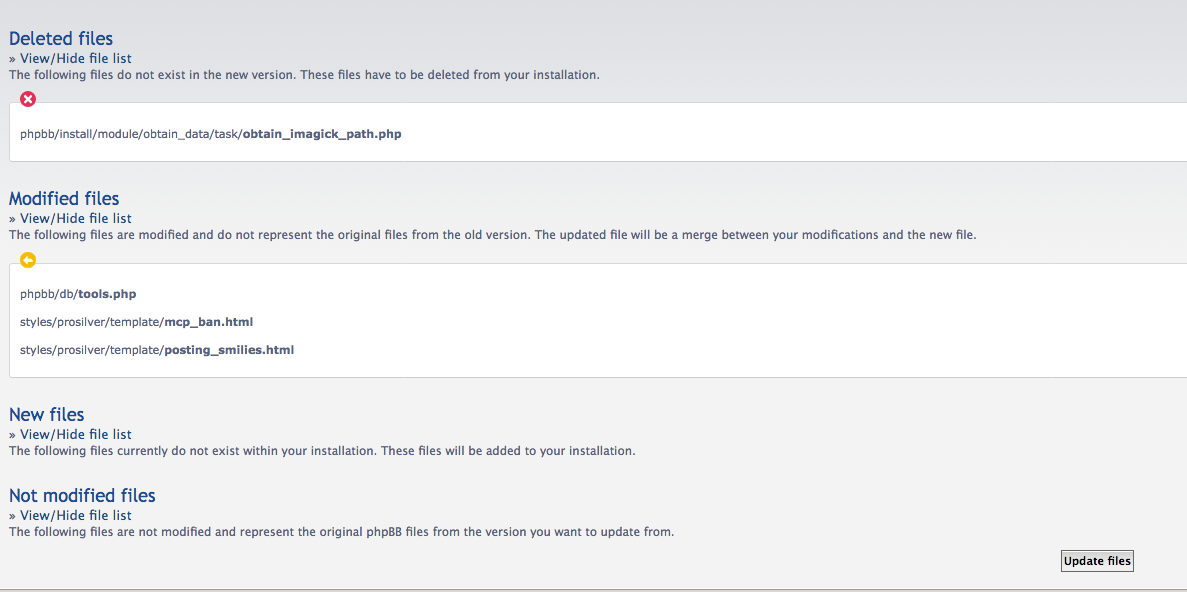Click the Modified files heading

(64, 198)
